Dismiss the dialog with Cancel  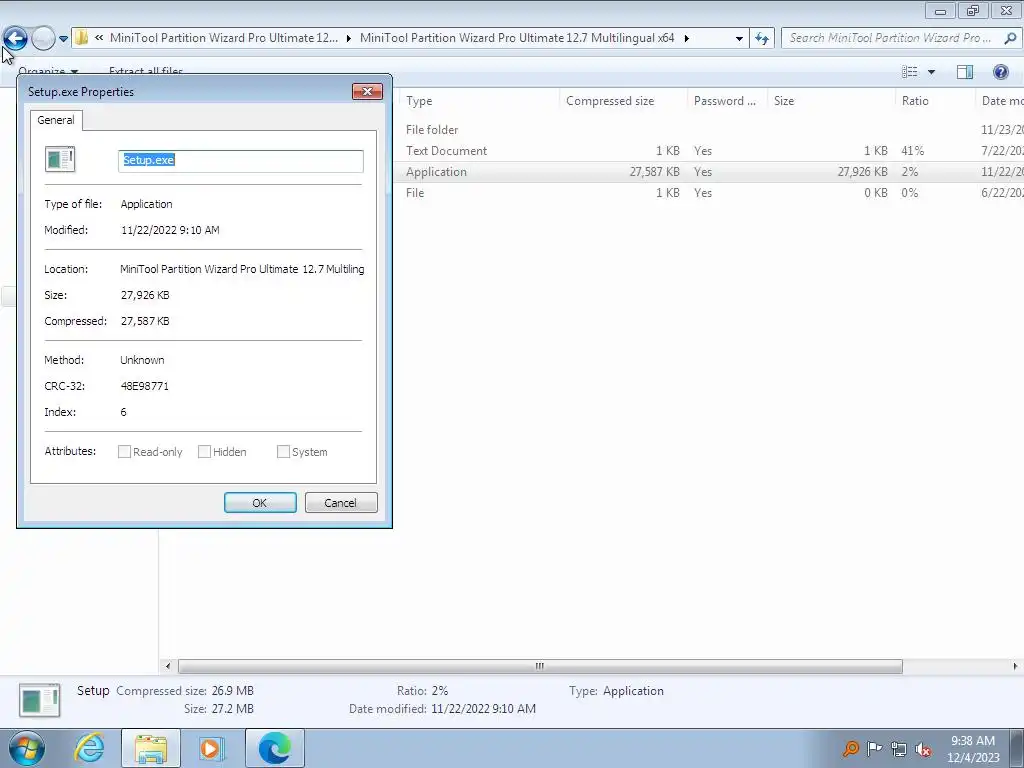[x=341, y=503]
